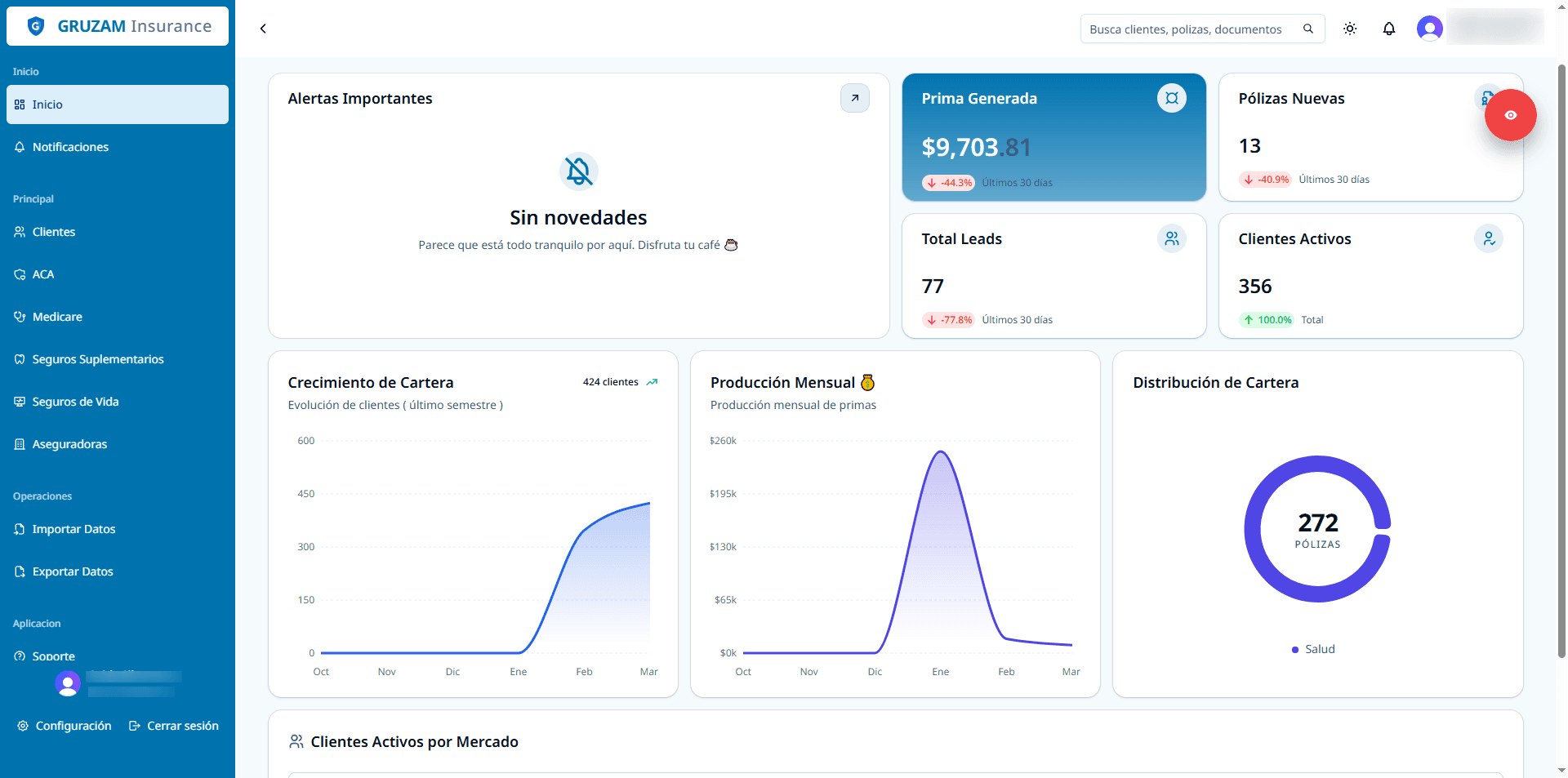Expand Crecimiento de Cartera via arrow
The width and height of the screenshot is (1568, 778).
point(652,382)
